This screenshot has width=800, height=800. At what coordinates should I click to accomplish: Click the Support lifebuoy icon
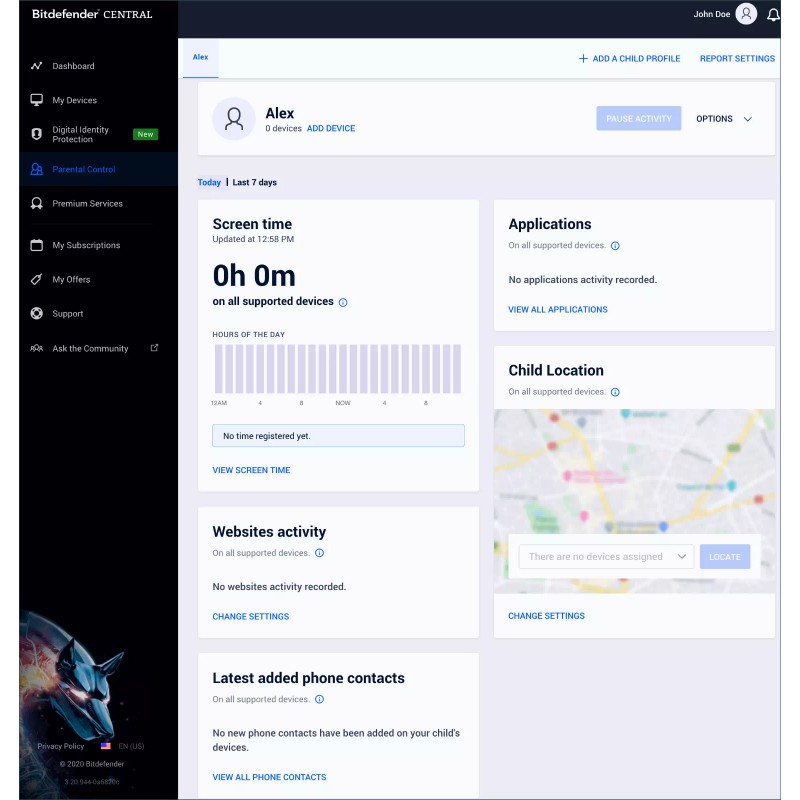(37, 313)
